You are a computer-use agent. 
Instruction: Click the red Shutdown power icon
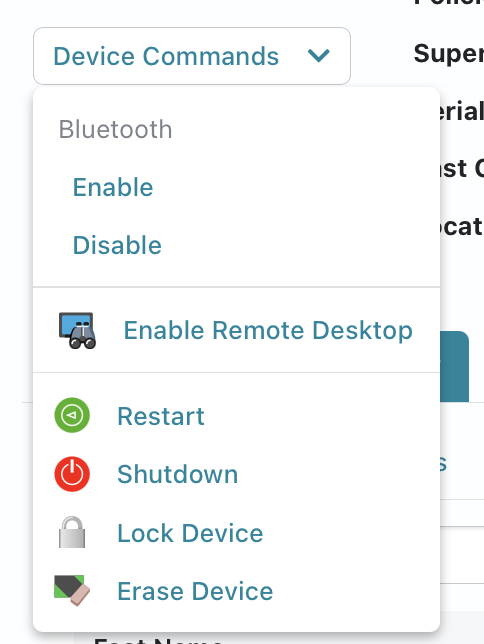72,474
